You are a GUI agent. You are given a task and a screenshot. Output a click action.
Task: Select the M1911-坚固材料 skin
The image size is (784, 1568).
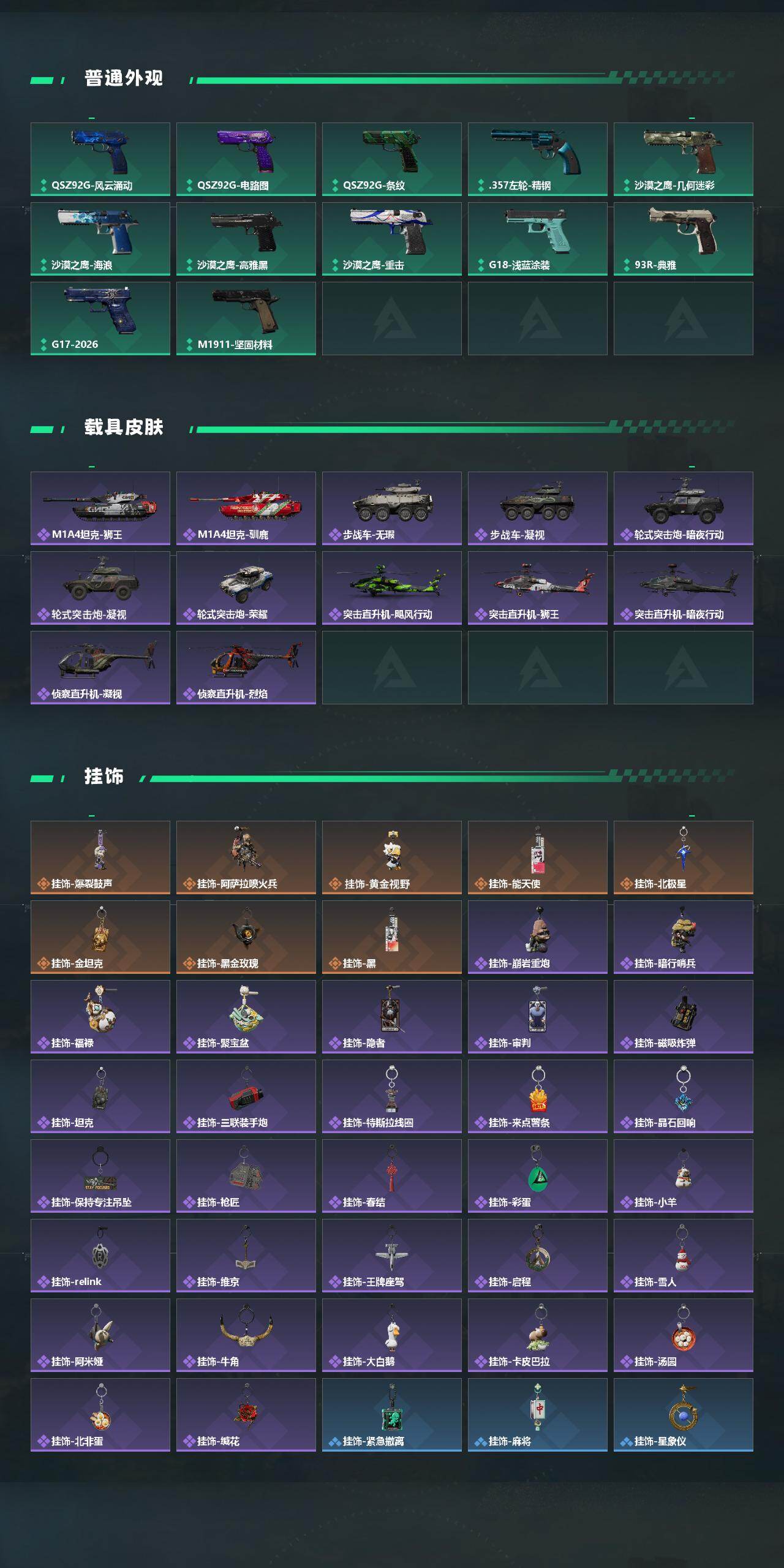pos(246,318)
